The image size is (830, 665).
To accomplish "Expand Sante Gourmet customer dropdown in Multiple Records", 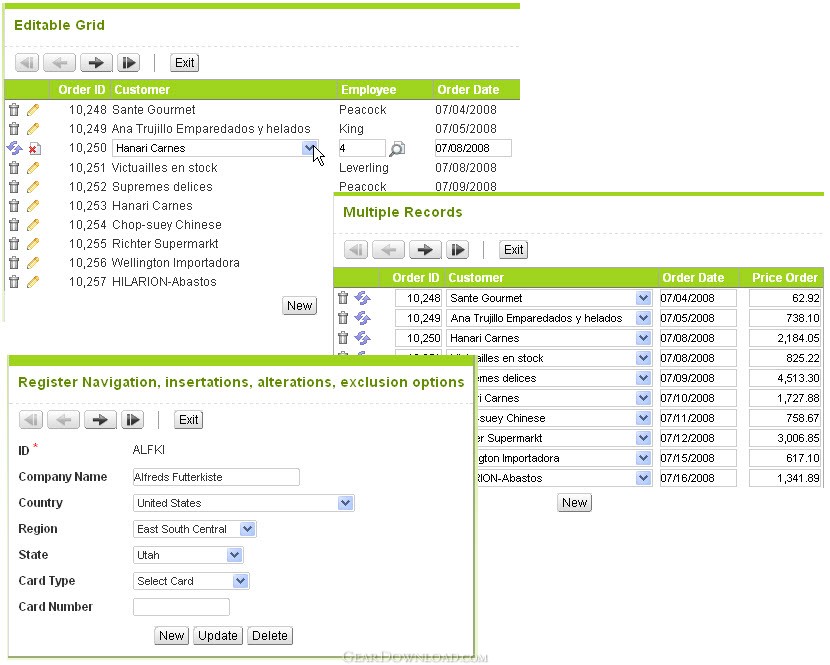I will 643,298.
